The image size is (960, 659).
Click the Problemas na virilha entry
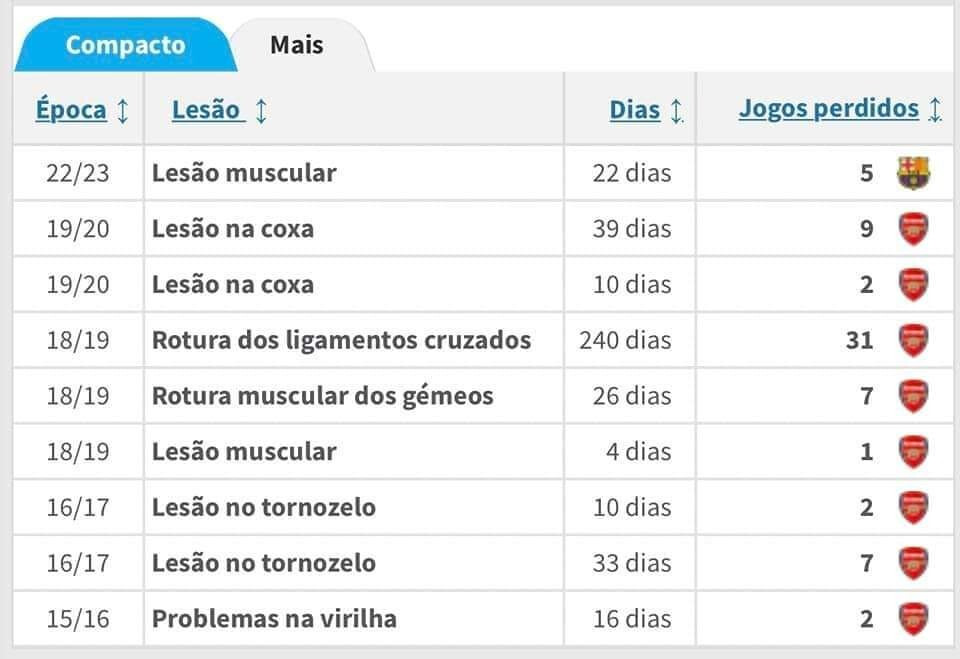point(274,619)
